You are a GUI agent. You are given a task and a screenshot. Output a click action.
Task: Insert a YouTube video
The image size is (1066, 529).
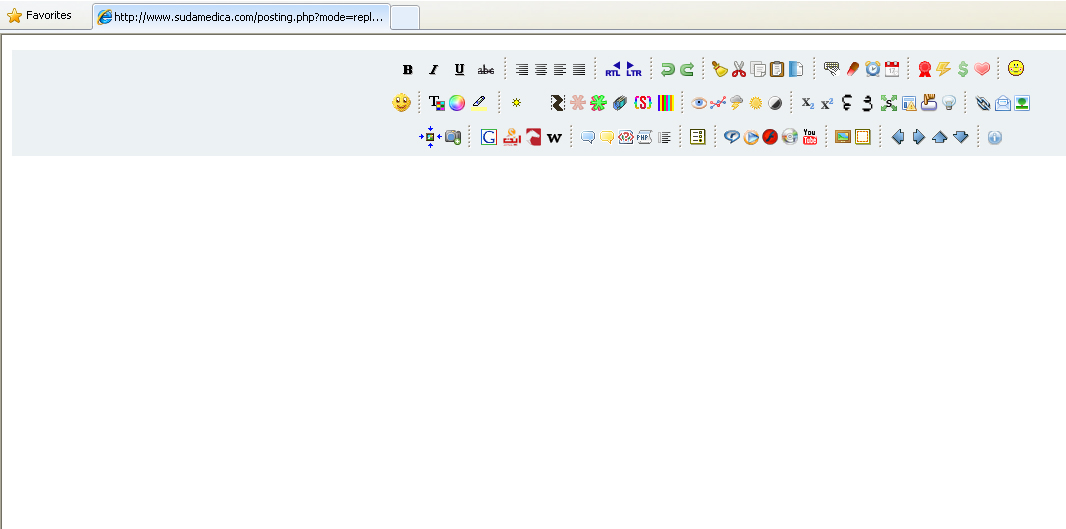[x=810, y=137]
